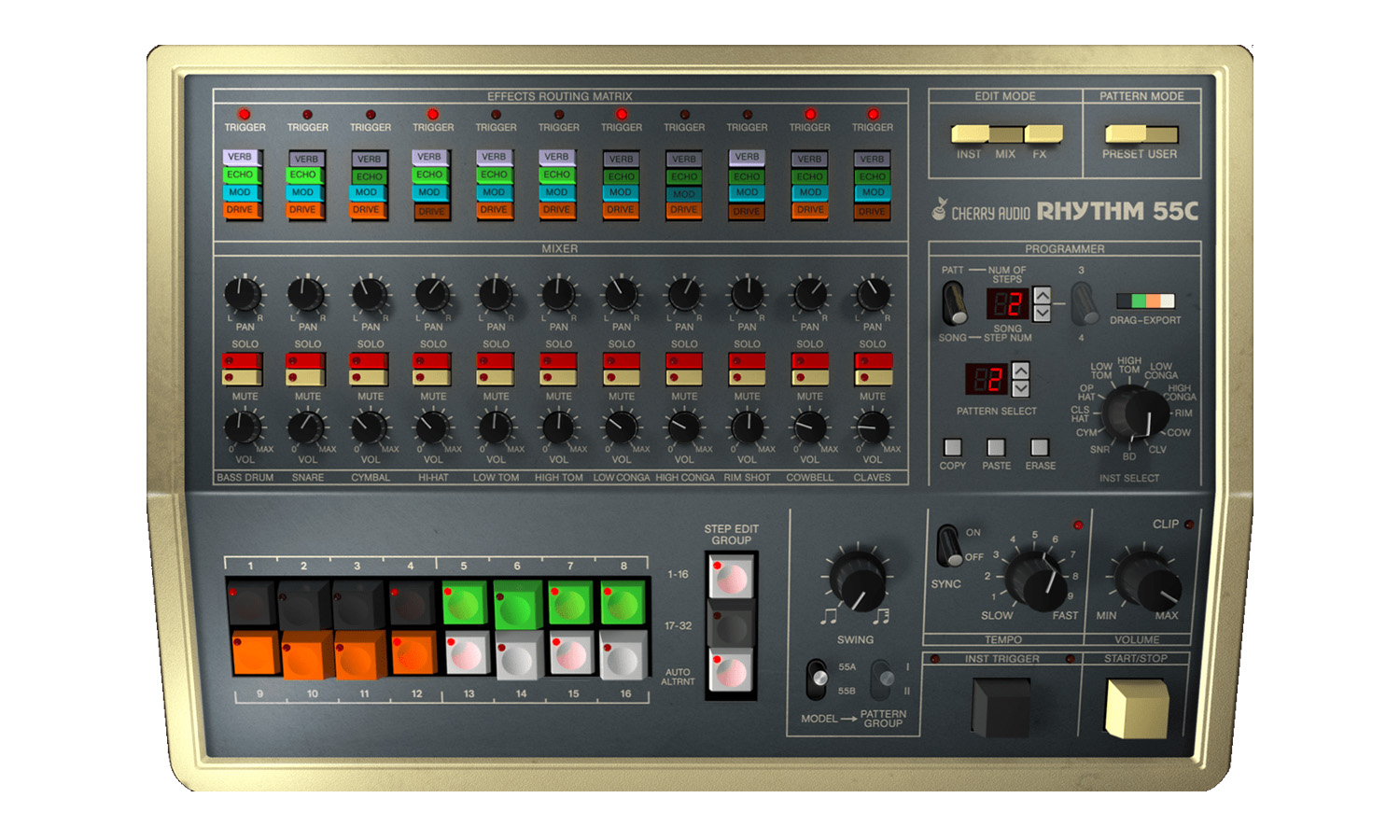
Task: Click the Cherry Audio logo
Action: tap(982, 211)
